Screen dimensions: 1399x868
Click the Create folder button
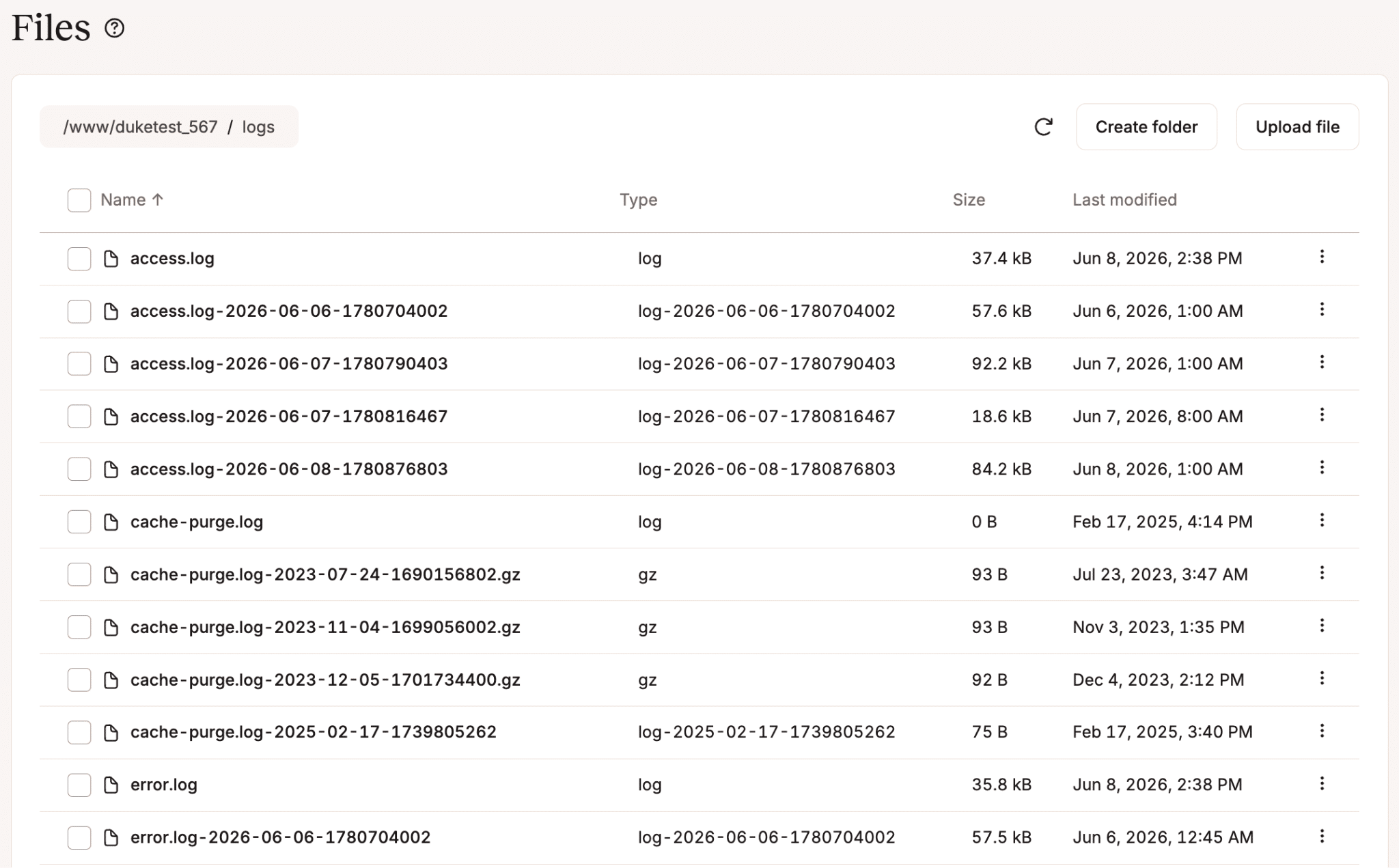click(1146, 127)
